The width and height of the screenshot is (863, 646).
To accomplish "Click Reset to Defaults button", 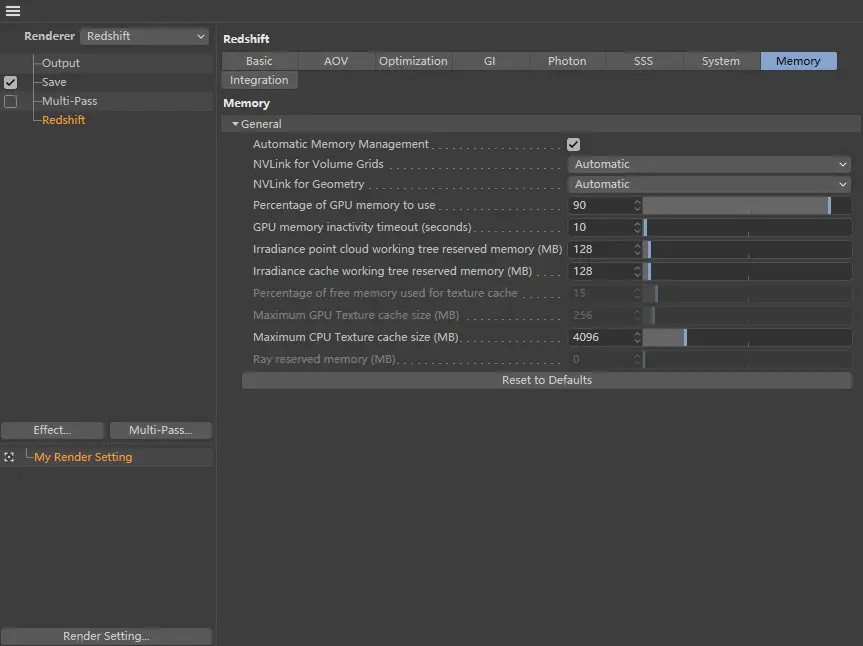I will 546,380.
